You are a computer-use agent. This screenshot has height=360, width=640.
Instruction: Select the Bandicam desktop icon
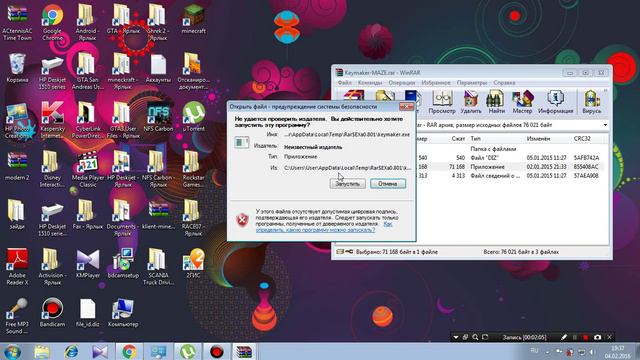tap(52, 312)
